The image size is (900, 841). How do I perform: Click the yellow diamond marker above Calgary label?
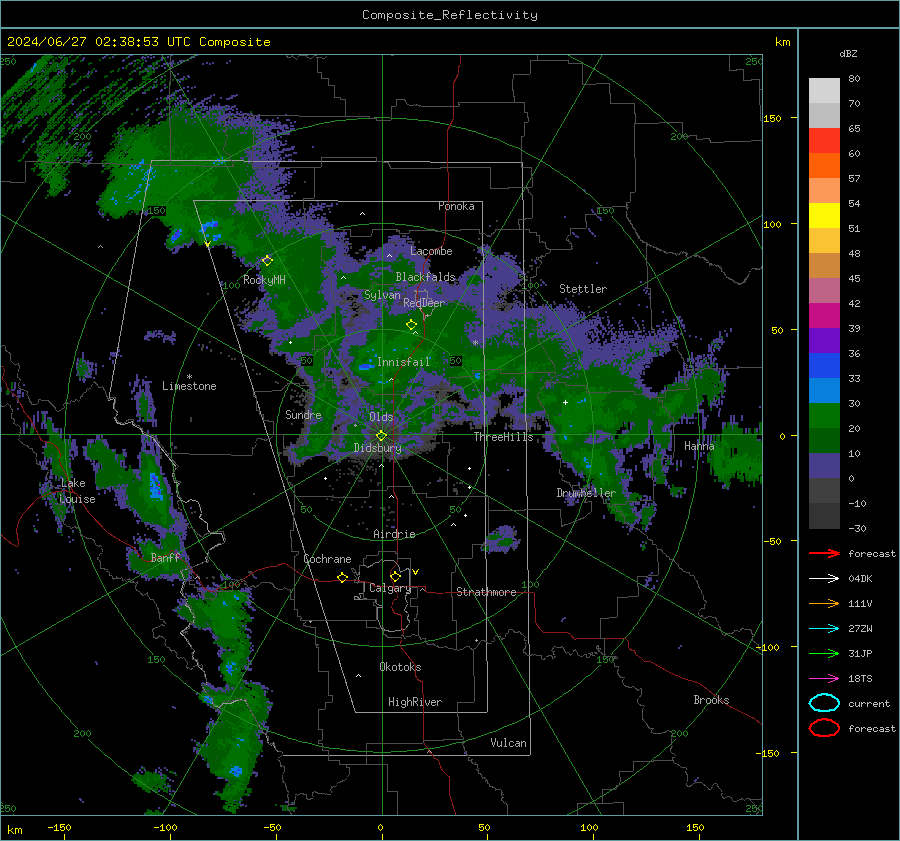pos(395,576)
